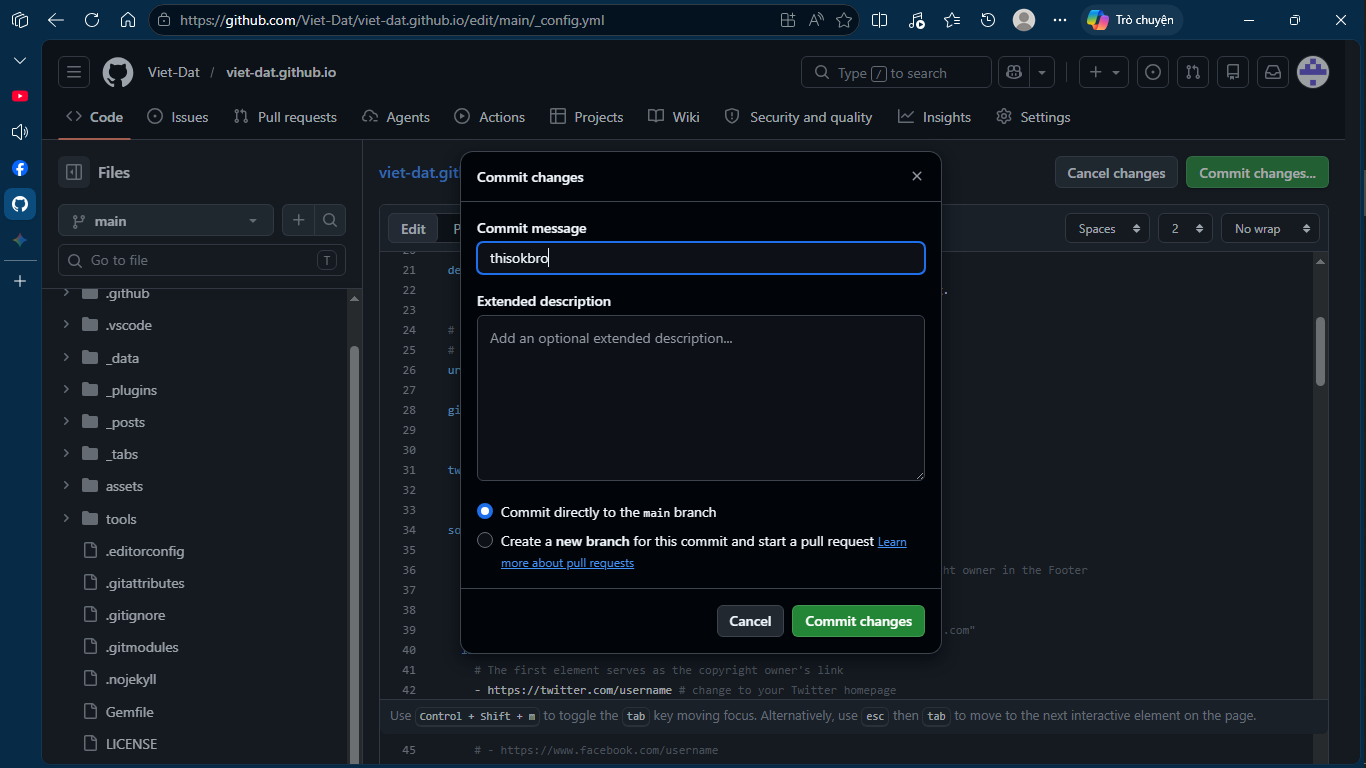This screenshot has width=1366, height=768.
Task: Click the Extended description text area
Action: [x=701, y=398]
